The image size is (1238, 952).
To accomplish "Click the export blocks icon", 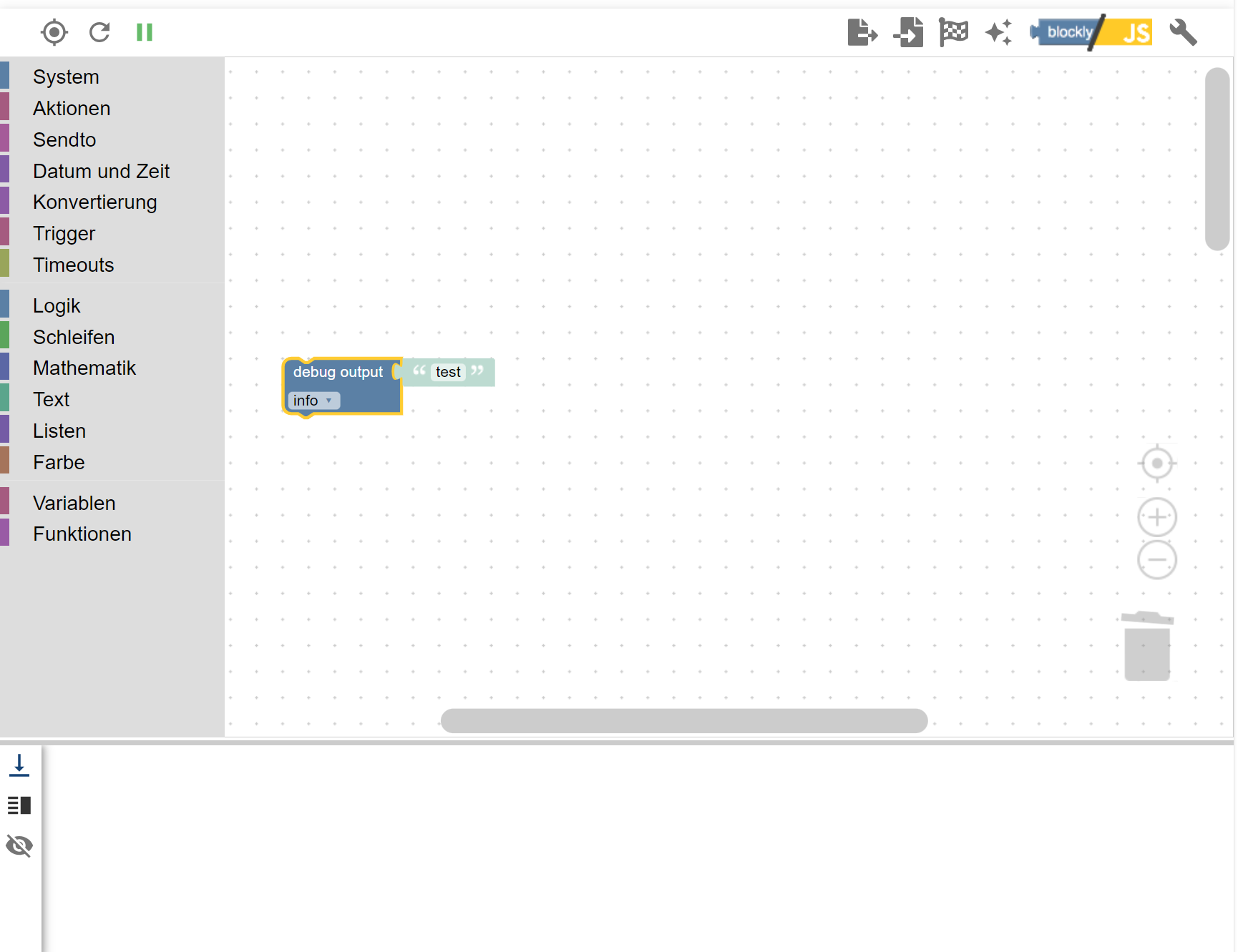I will (862, 32).
